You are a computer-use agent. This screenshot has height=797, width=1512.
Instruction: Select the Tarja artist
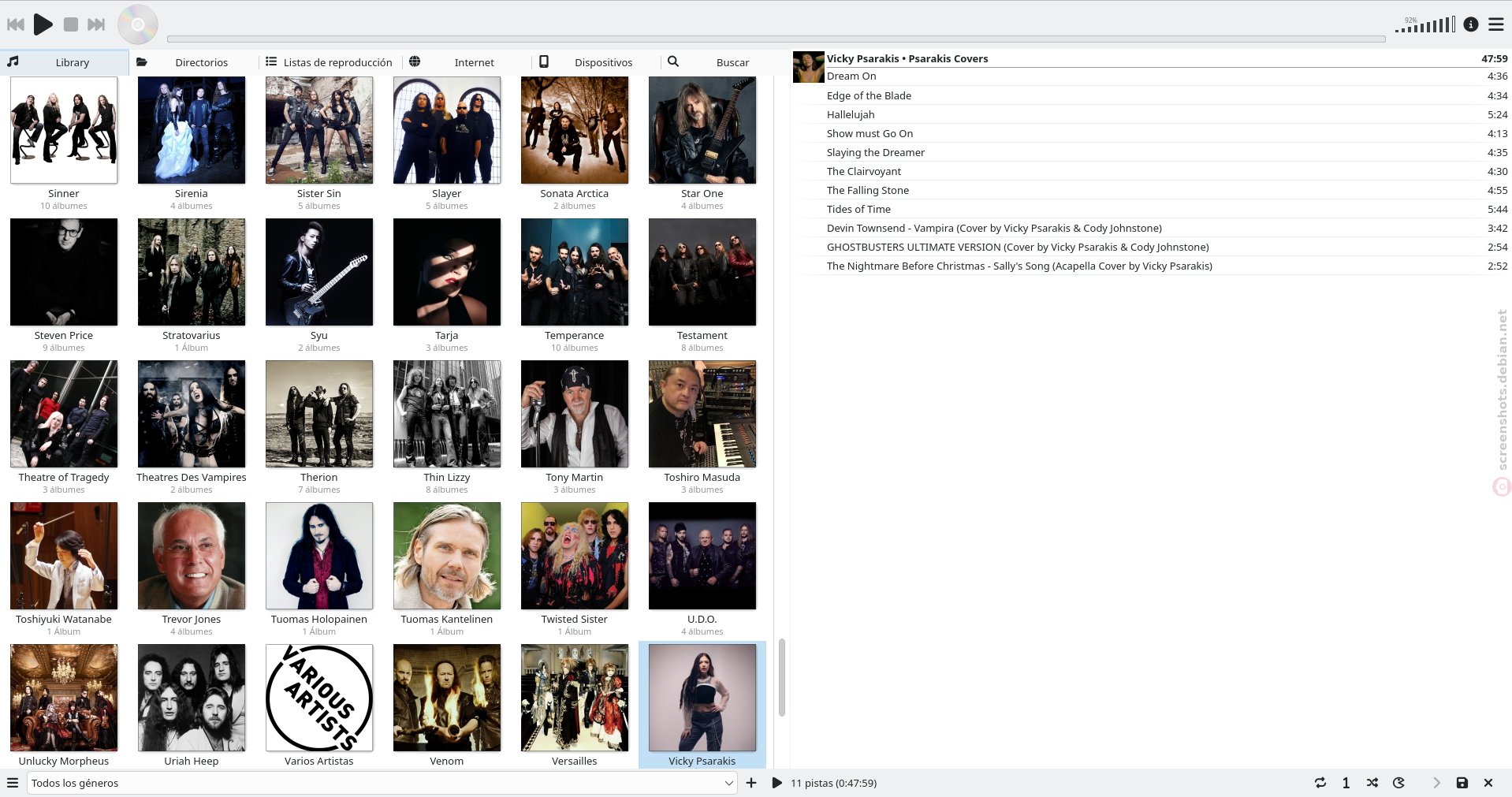[447, 272]
